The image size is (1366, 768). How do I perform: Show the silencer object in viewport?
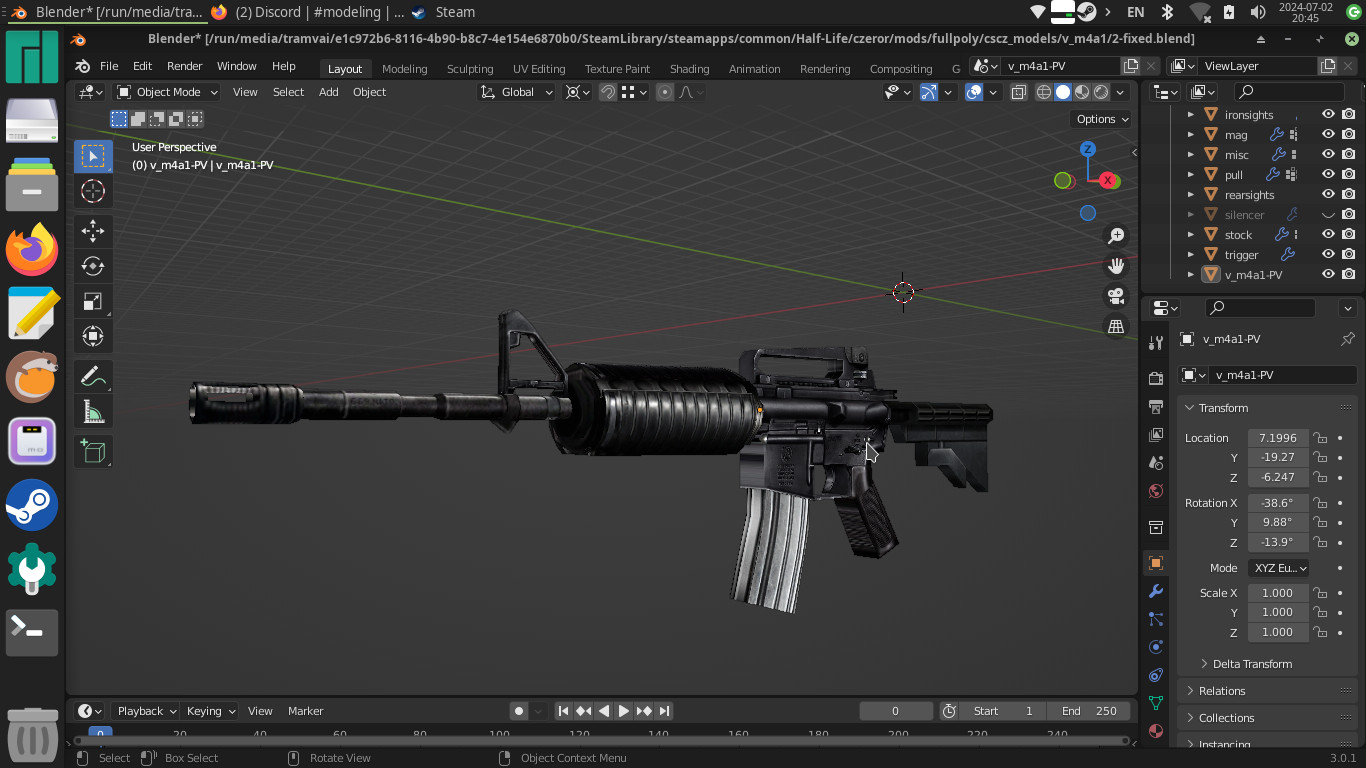coord(1328,214)
